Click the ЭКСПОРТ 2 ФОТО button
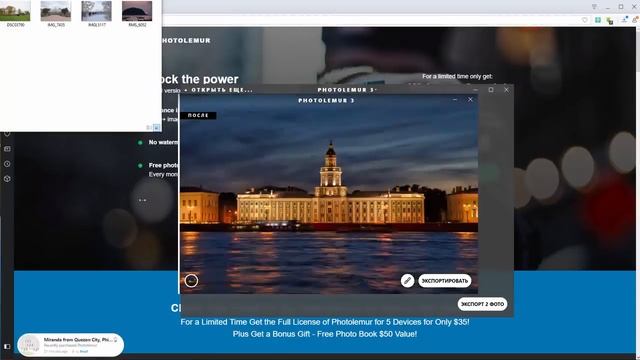Image resolution: width=640 pixels, height=360 pixels. tap(482, 304)
